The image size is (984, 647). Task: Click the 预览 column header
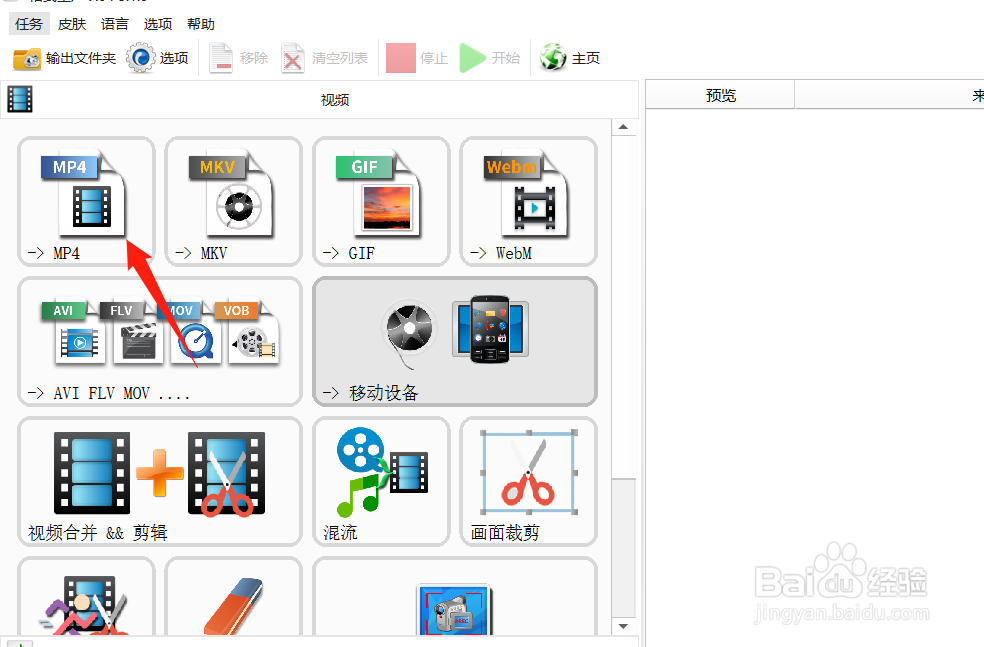tap(720, 95)
